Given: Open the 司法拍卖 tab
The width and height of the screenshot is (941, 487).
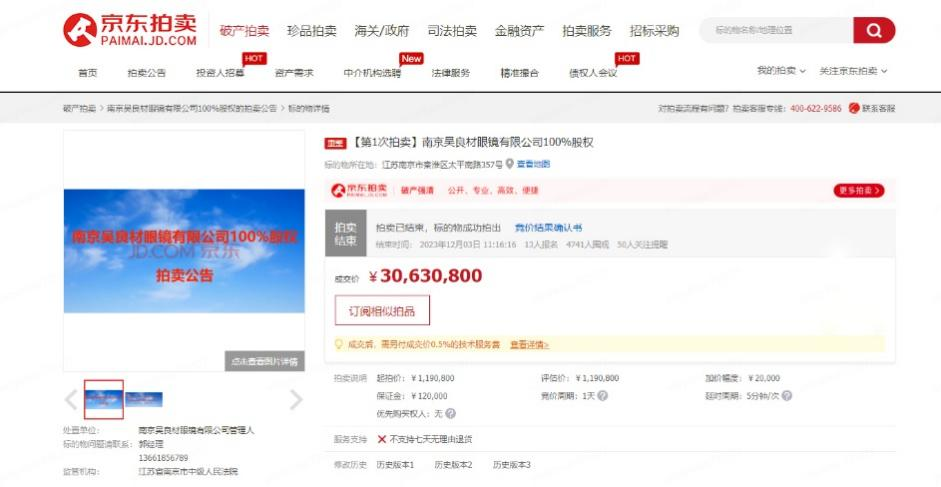Looking at the screenshot, I should click(451, 31).
